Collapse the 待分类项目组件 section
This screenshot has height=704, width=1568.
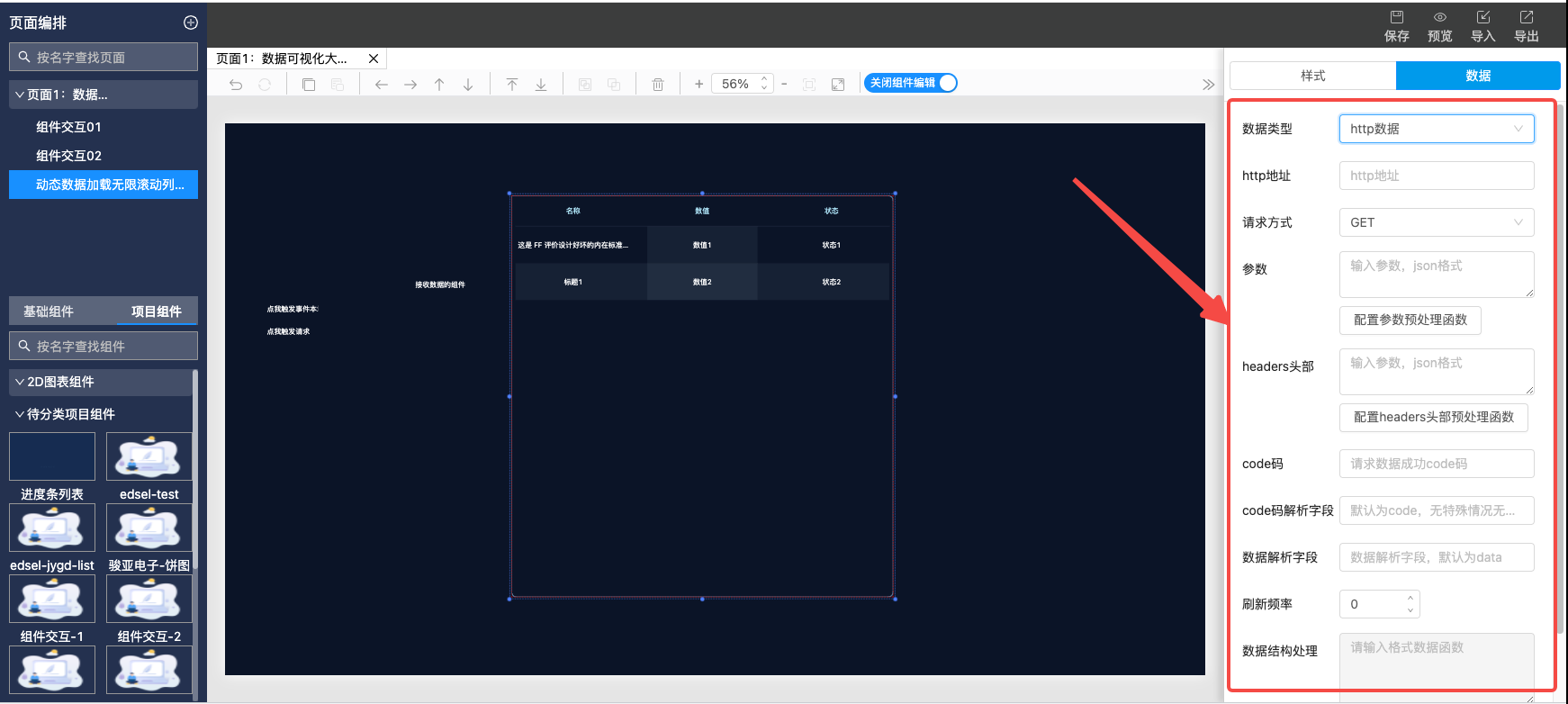pos(20,414)
